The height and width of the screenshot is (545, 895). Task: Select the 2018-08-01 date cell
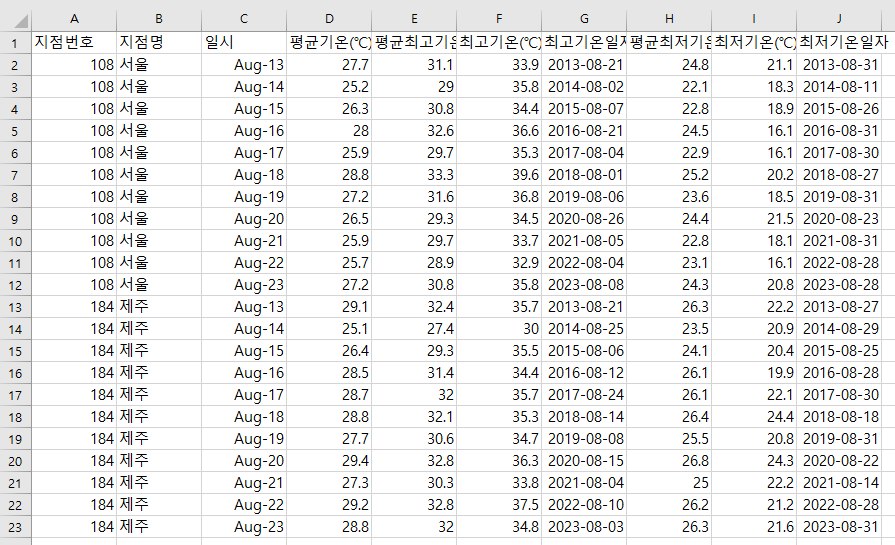584,175
